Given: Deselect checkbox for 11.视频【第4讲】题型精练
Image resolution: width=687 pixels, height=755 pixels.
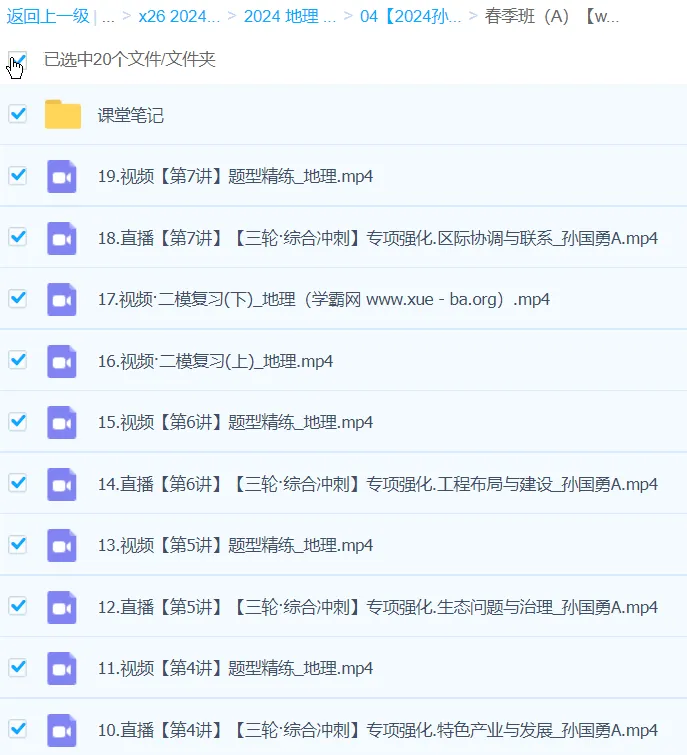Looking at the screenshot, I should click(17, 667).
